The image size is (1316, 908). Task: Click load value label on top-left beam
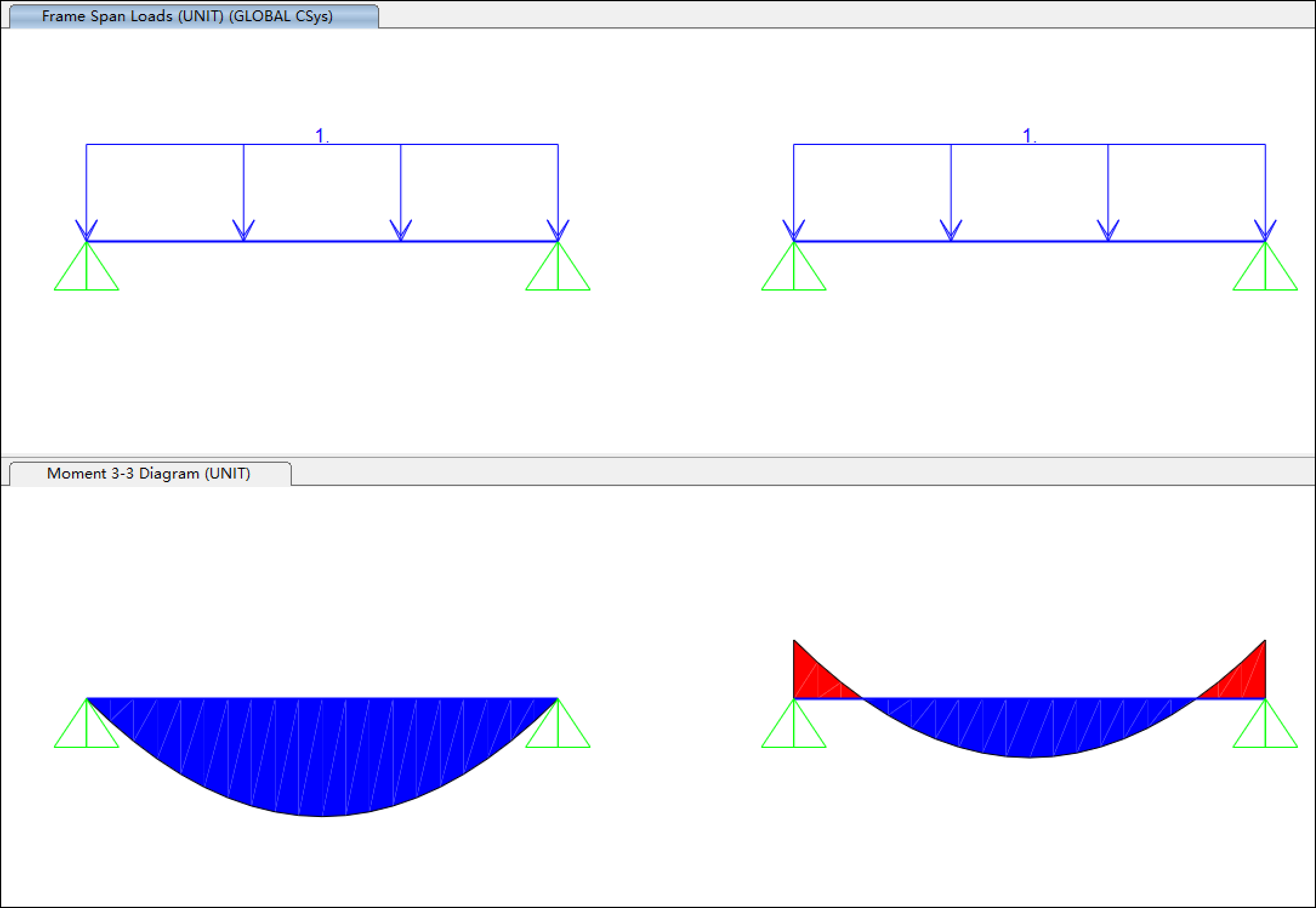tap(322, 135)
